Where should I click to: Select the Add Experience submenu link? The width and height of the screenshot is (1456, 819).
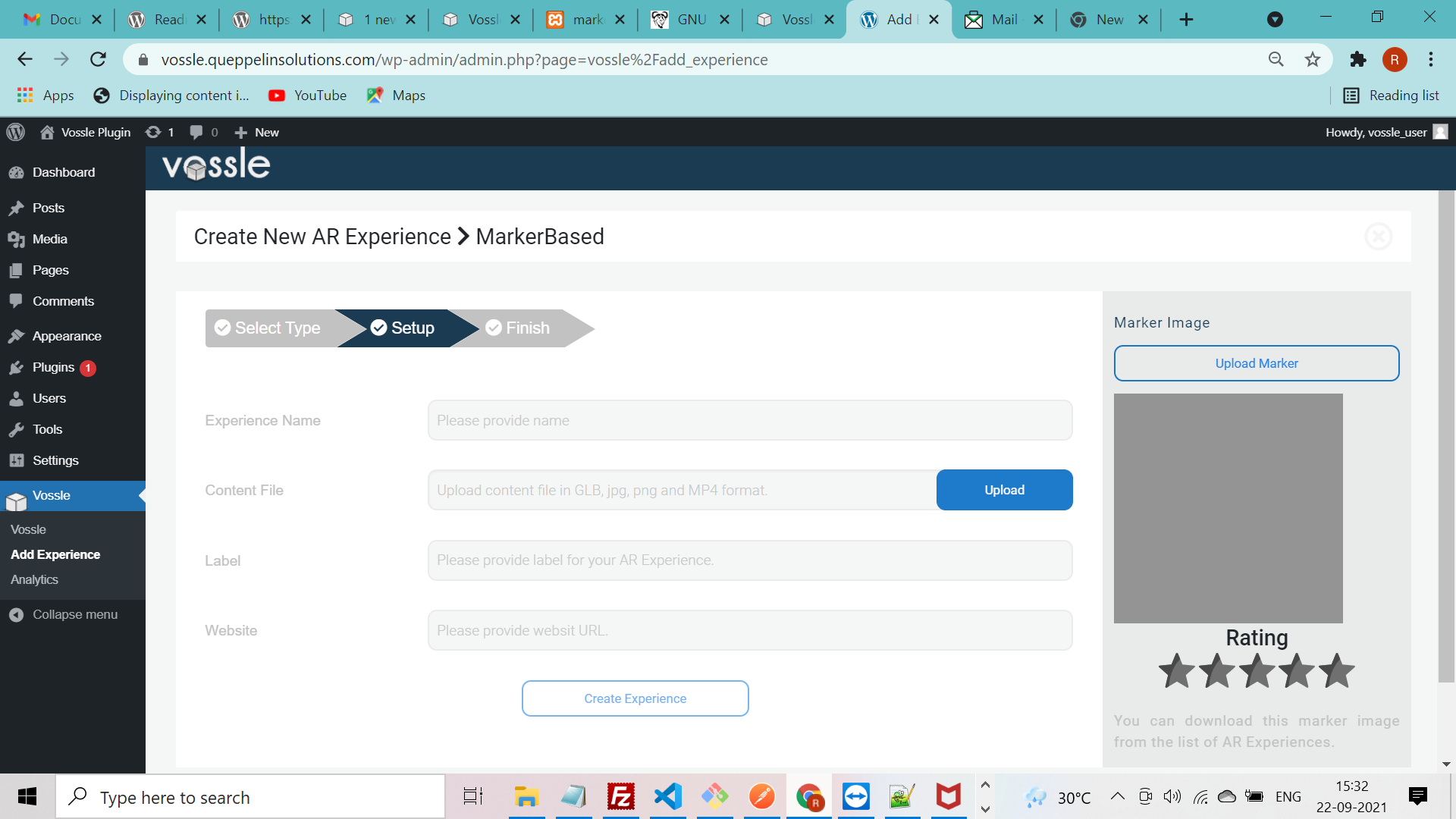click(x=55, y=554)
